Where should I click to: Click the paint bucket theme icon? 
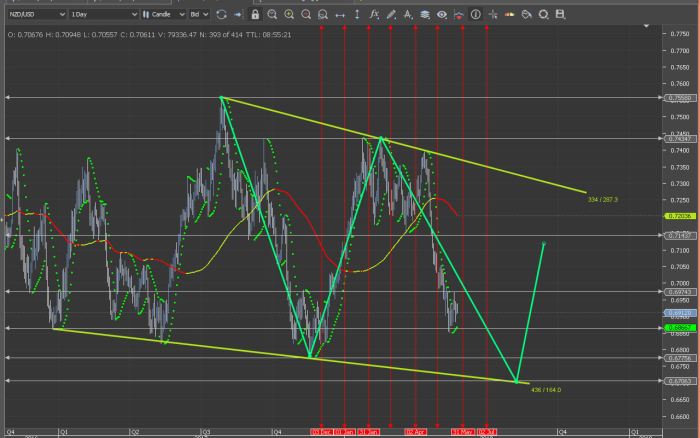click(526, 14)
